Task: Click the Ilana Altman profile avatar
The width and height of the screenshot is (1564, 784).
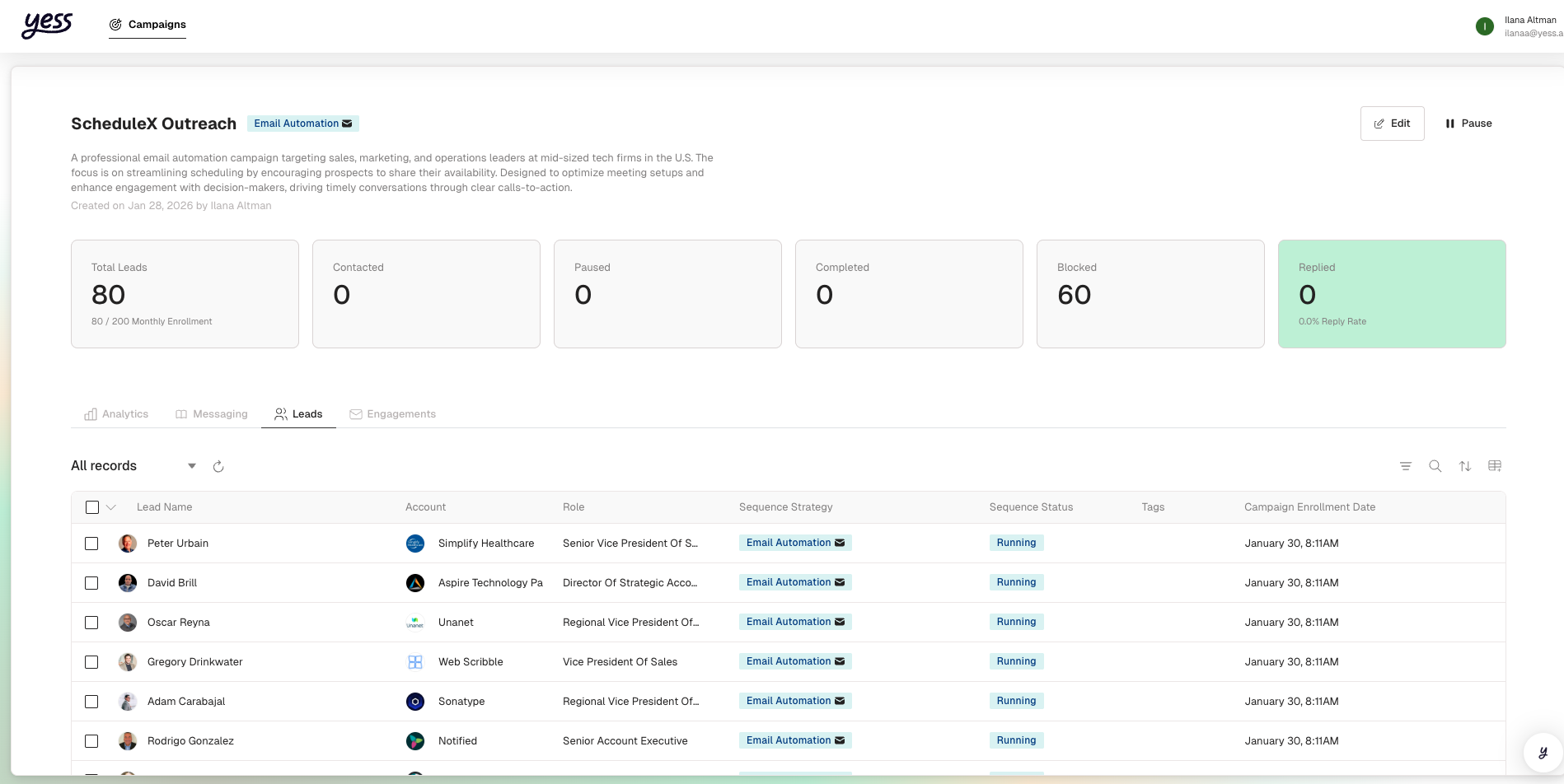Action: (1484, 26)
